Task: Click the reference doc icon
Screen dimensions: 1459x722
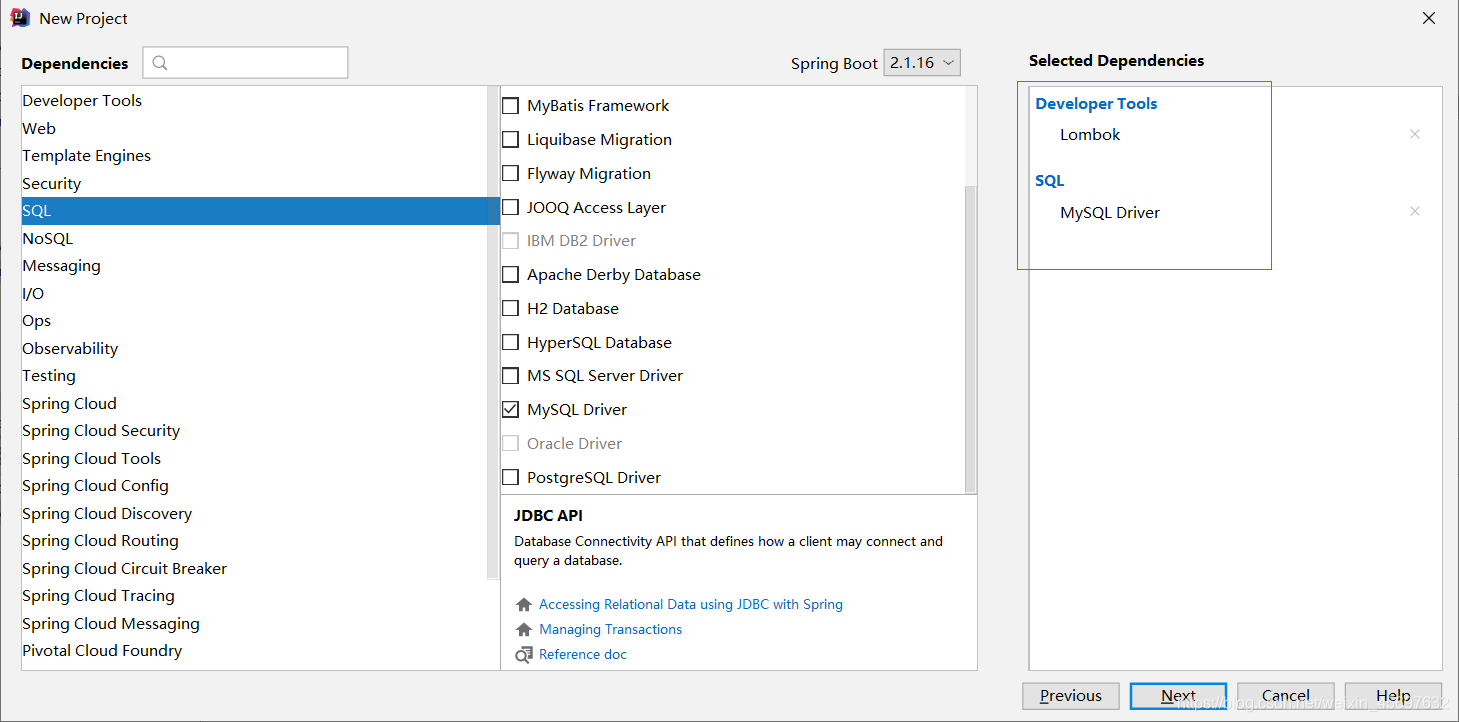Action: pyautogui.click(x=524, y=655)
